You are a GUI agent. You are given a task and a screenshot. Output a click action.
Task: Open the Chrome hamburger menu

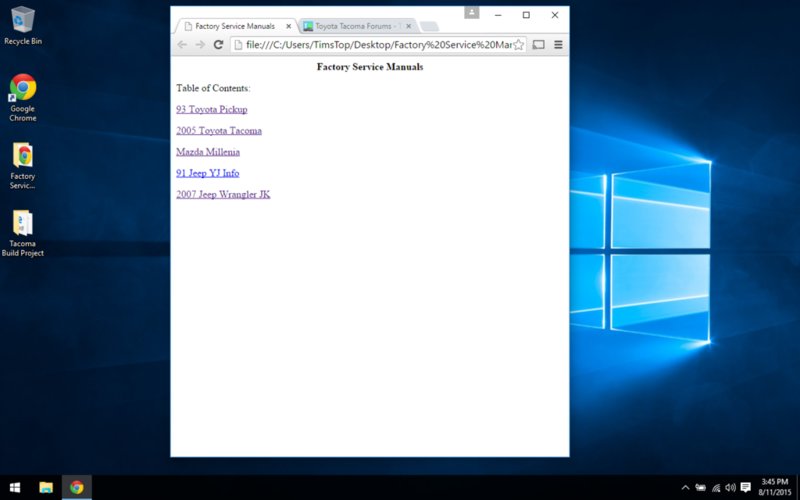coord(558,45)
